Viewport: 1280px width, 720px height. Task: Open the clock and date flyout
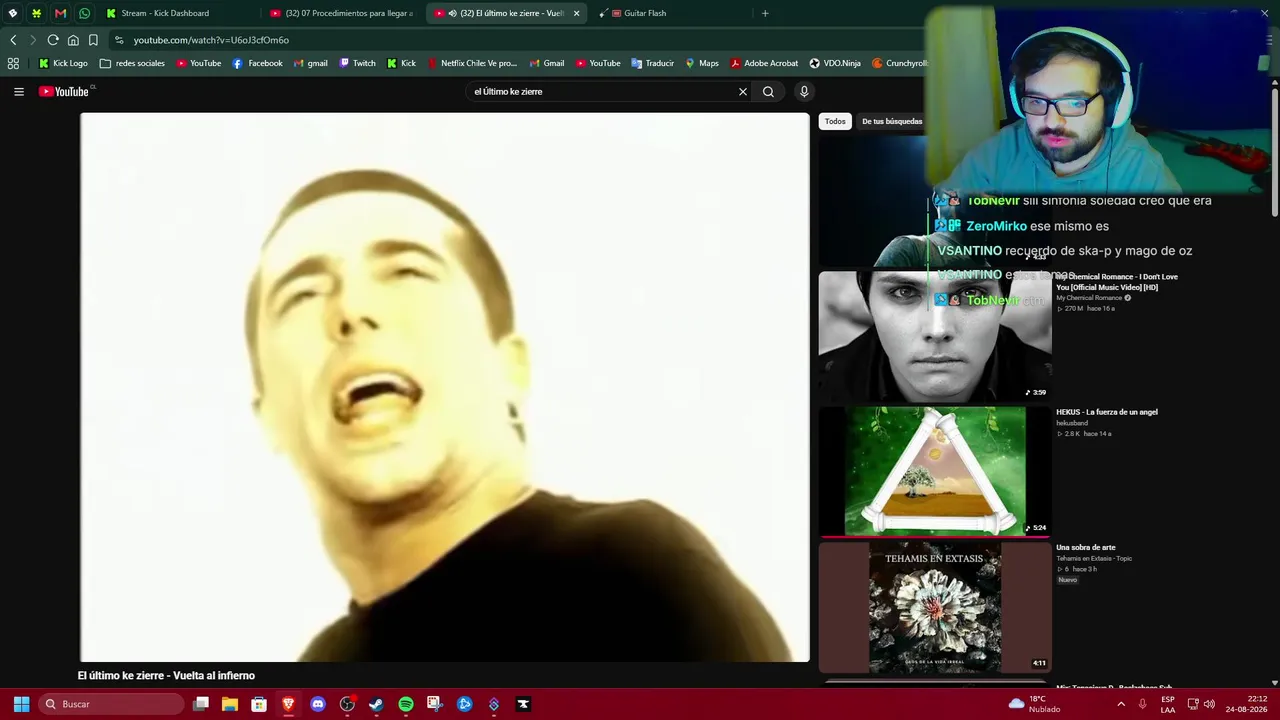click(x=1246, y=704)
